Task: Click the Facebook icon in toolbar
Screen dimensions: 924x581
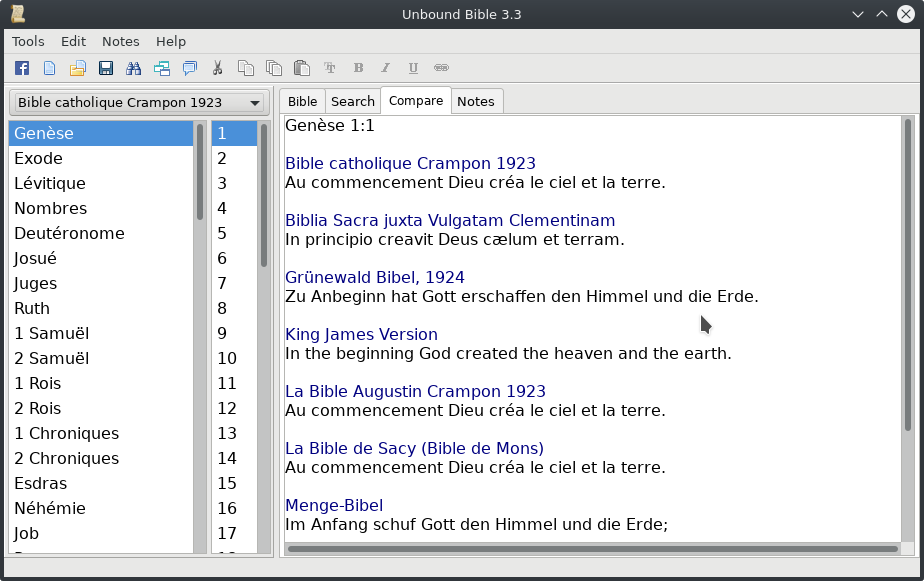Action: [x=21, y=68]
